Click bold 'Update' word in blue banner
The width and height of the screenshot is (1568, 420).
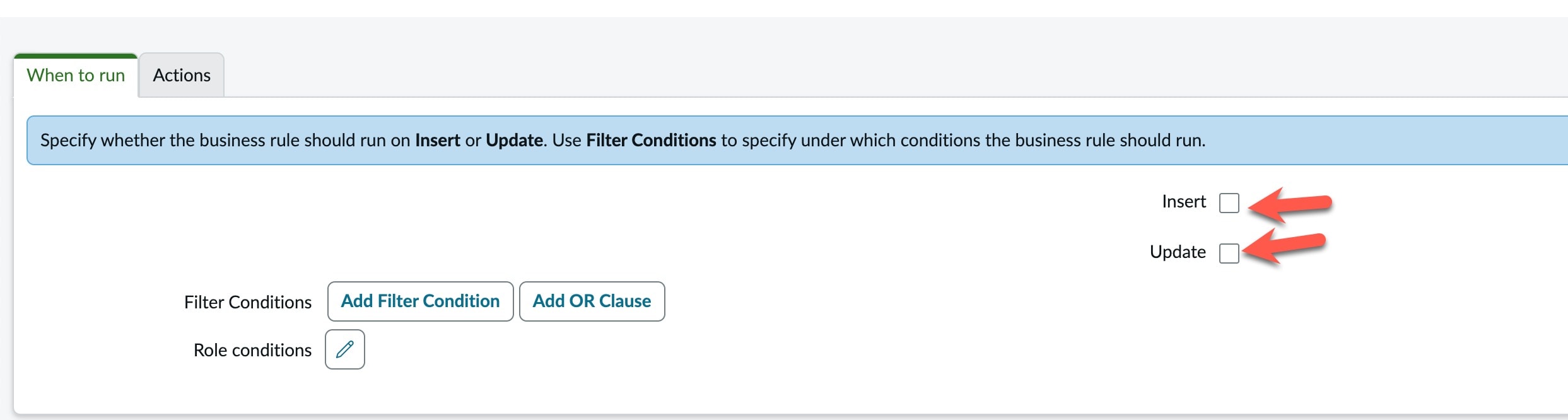[514, 140]
